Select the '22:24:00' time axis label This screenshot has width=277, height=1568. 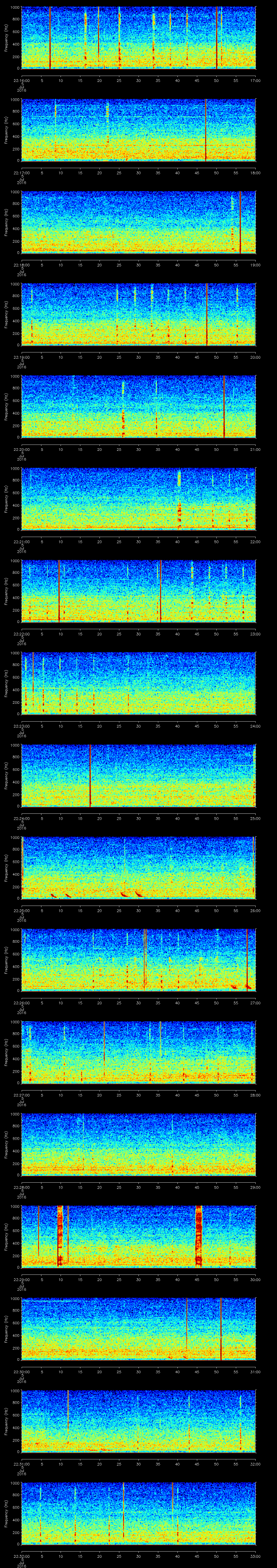pyautogui.click(x=22, y=818)
